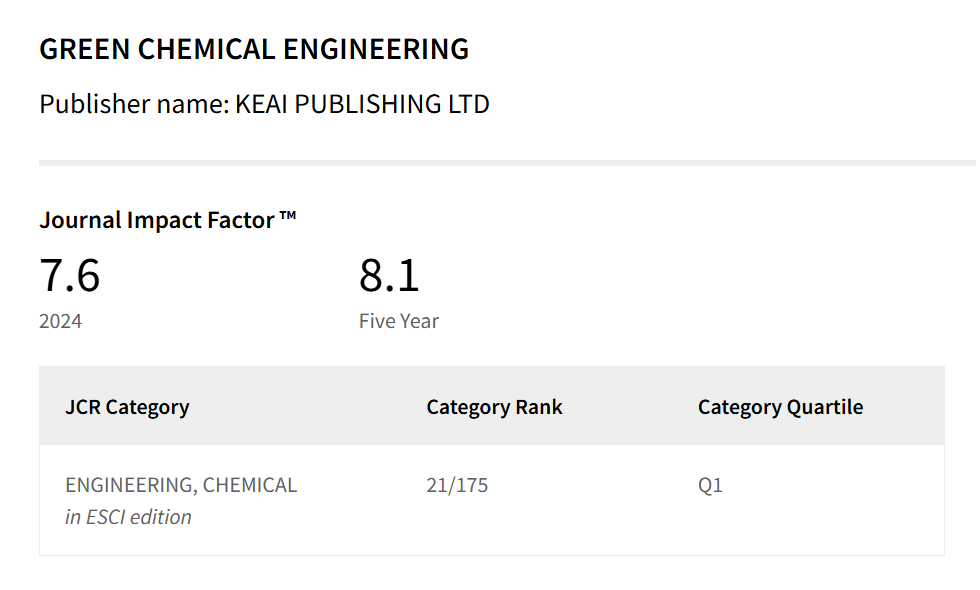Click the word CHEMICAL in category cell
This screenshot has height=590, width=980.
[250, 486]
